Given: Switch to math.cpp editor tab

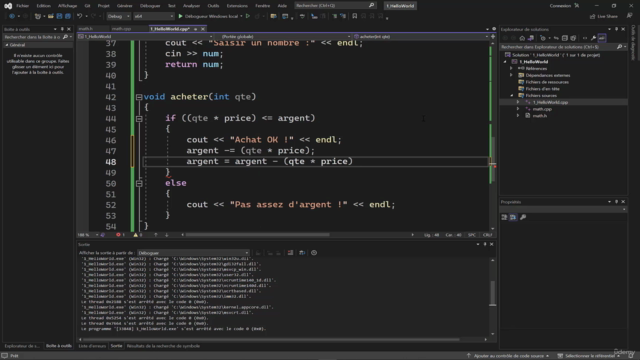Looking at the screenshot, I should [x=121, y=29].
